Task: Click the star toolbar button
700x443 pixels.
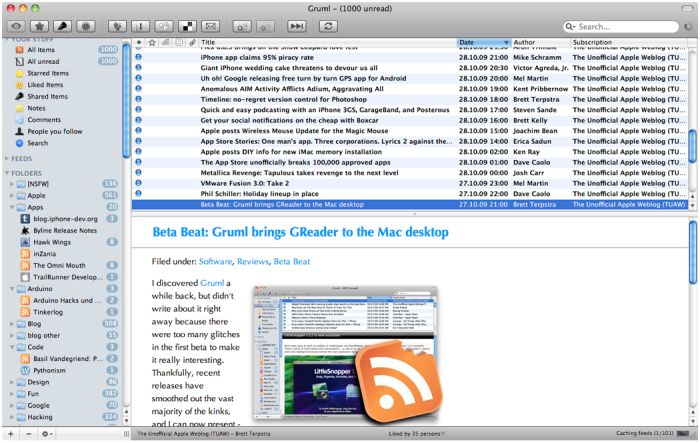Action: [40, 26]
